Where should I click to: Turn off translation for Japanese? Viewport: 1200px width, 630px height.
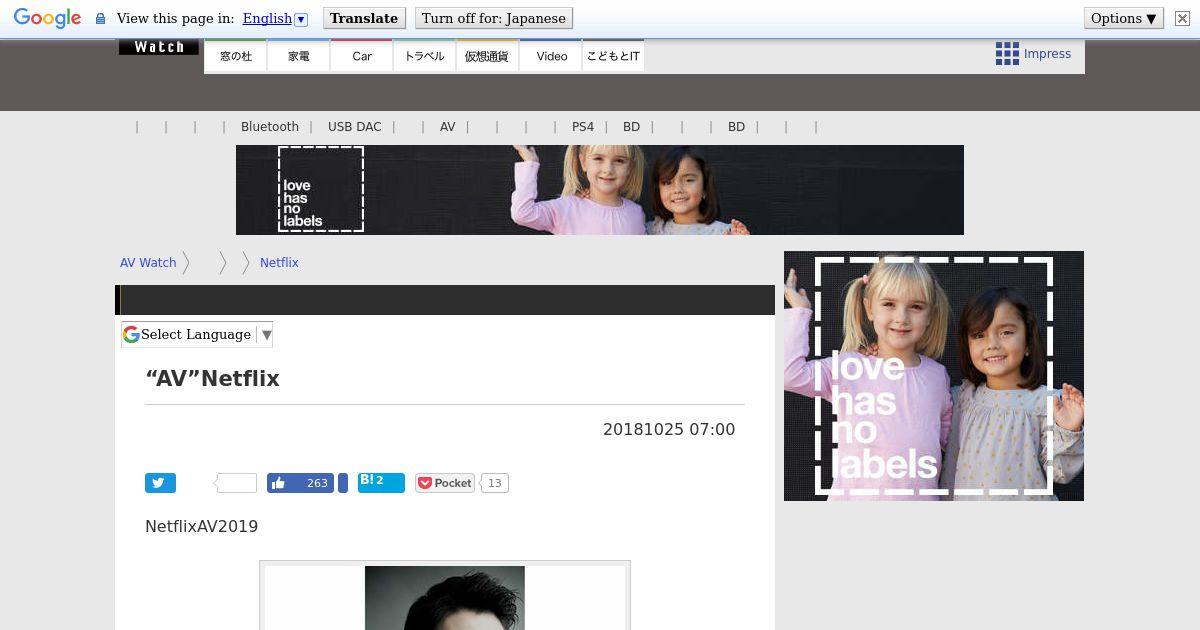pyautogui.click(x=493, y=18)
